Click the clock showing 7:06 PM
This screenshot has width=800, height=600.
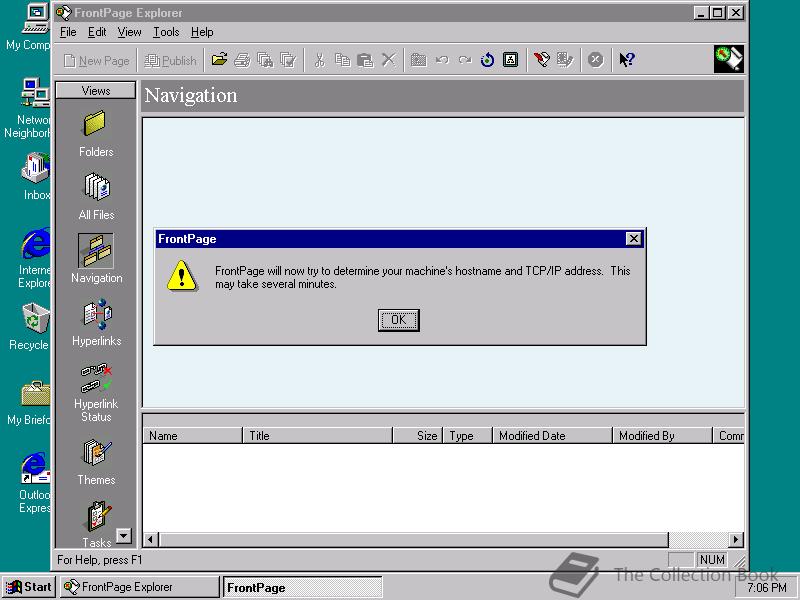[766, 588]
